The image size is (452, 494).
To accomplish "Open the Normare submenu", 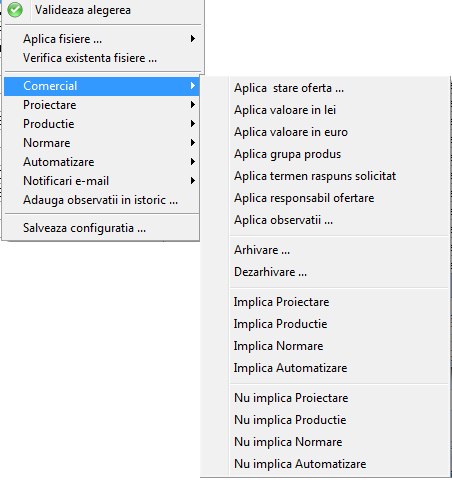I will (x=102, y=143).
